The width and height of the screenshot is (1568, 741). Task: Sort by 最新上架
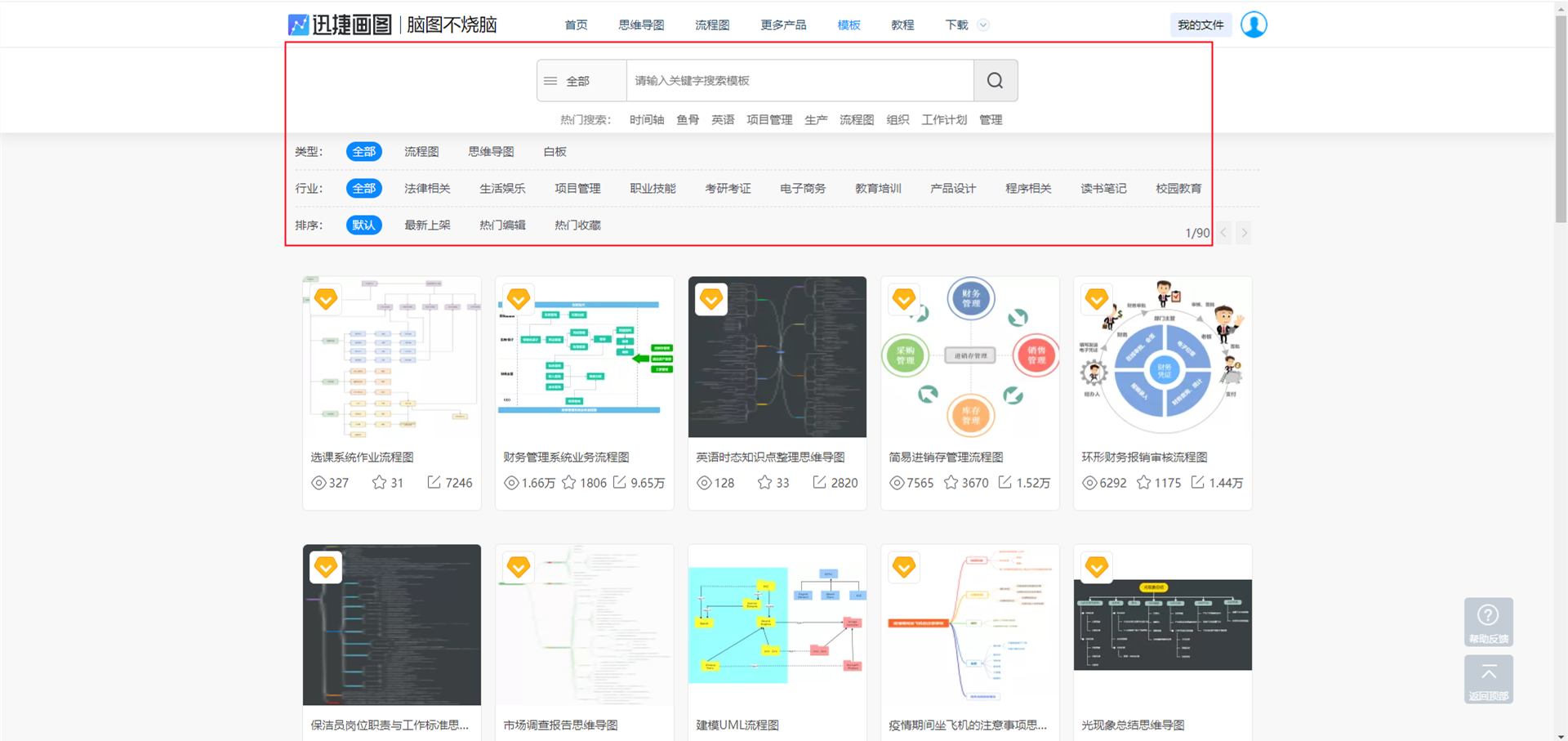point(427,225)
